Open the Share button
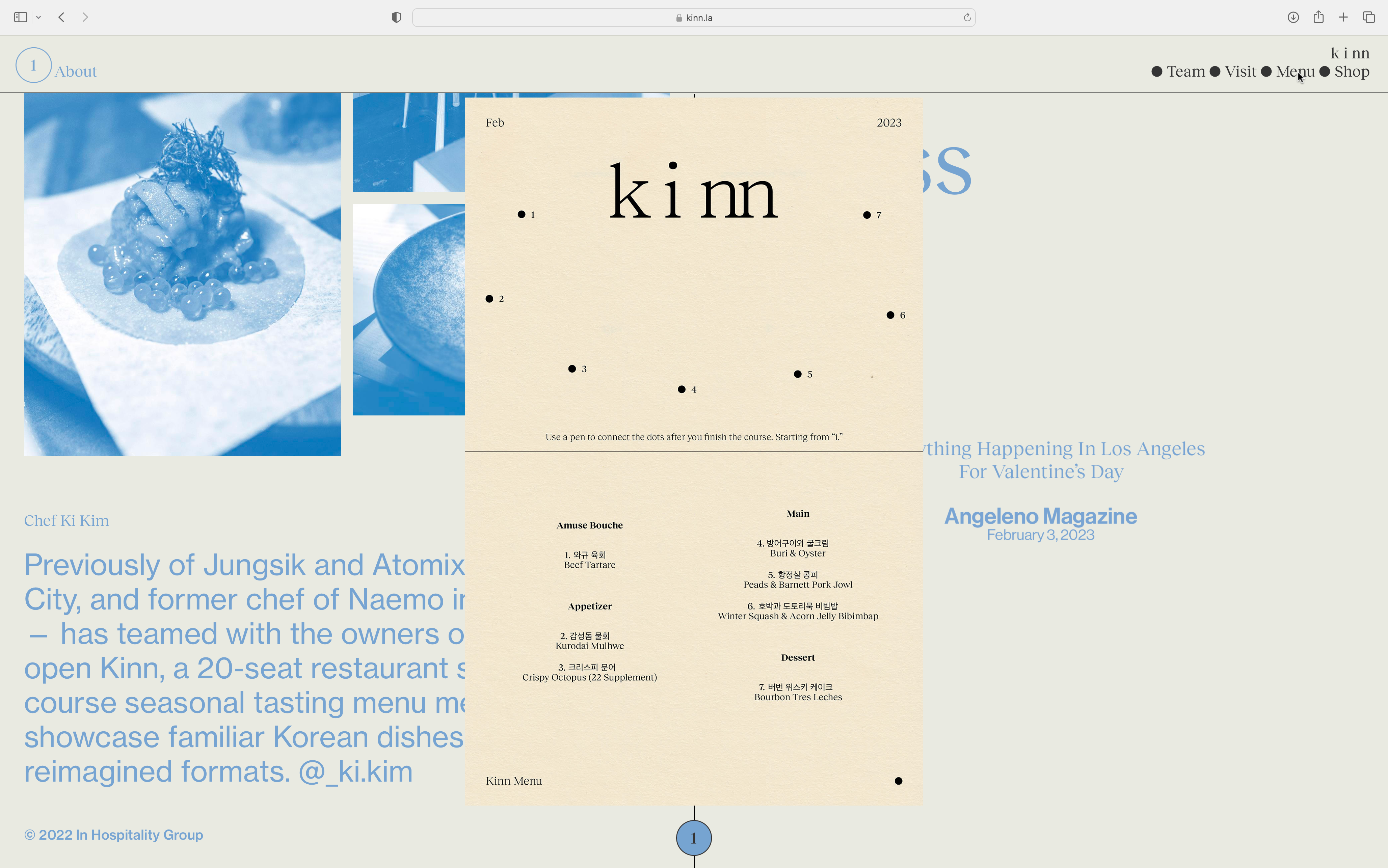1388x868 pixels. tap(1318, 17)
